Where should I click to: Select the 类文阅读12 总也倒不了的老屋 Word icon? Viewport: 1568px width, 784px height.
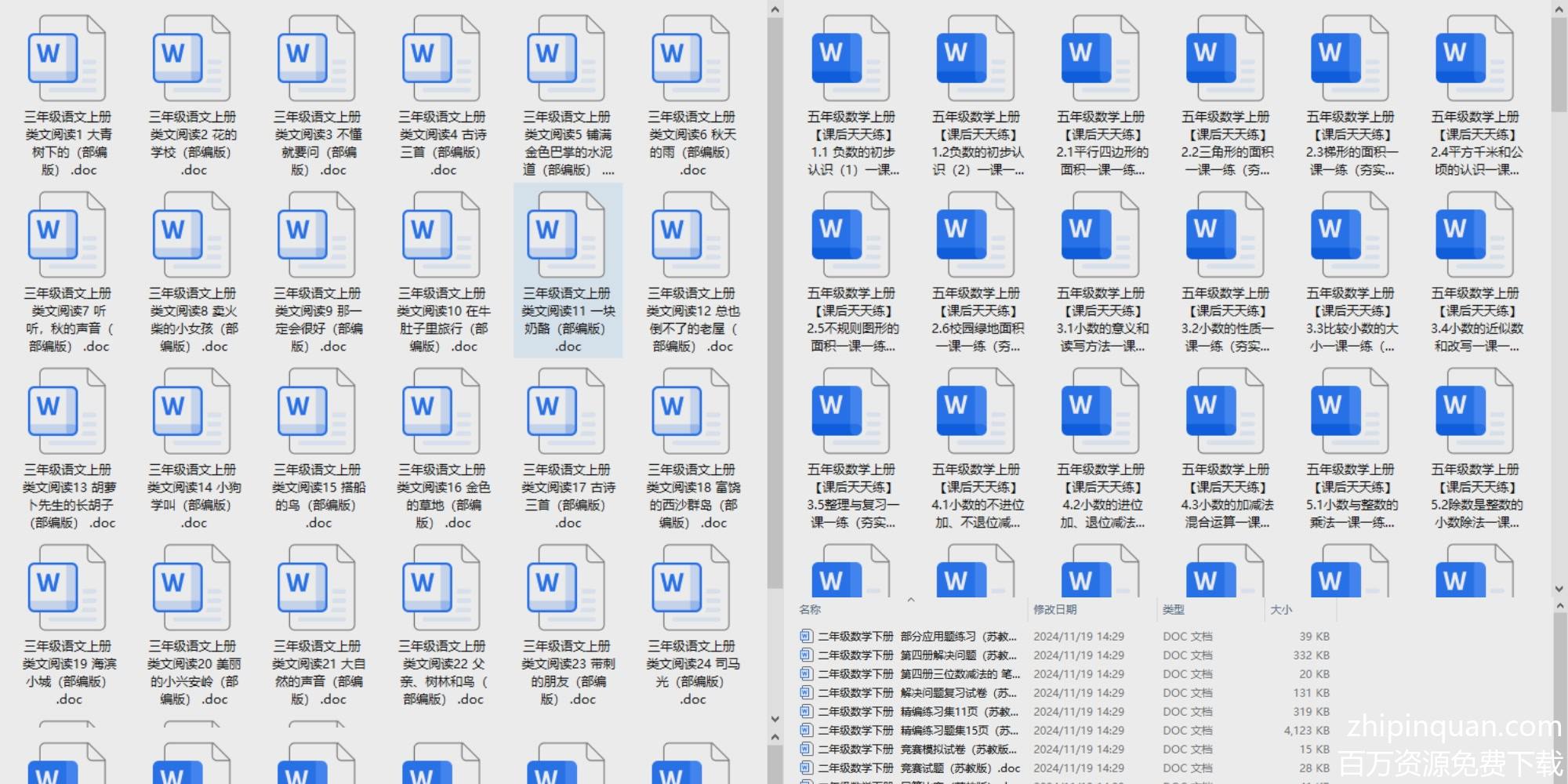coord(690,235)
